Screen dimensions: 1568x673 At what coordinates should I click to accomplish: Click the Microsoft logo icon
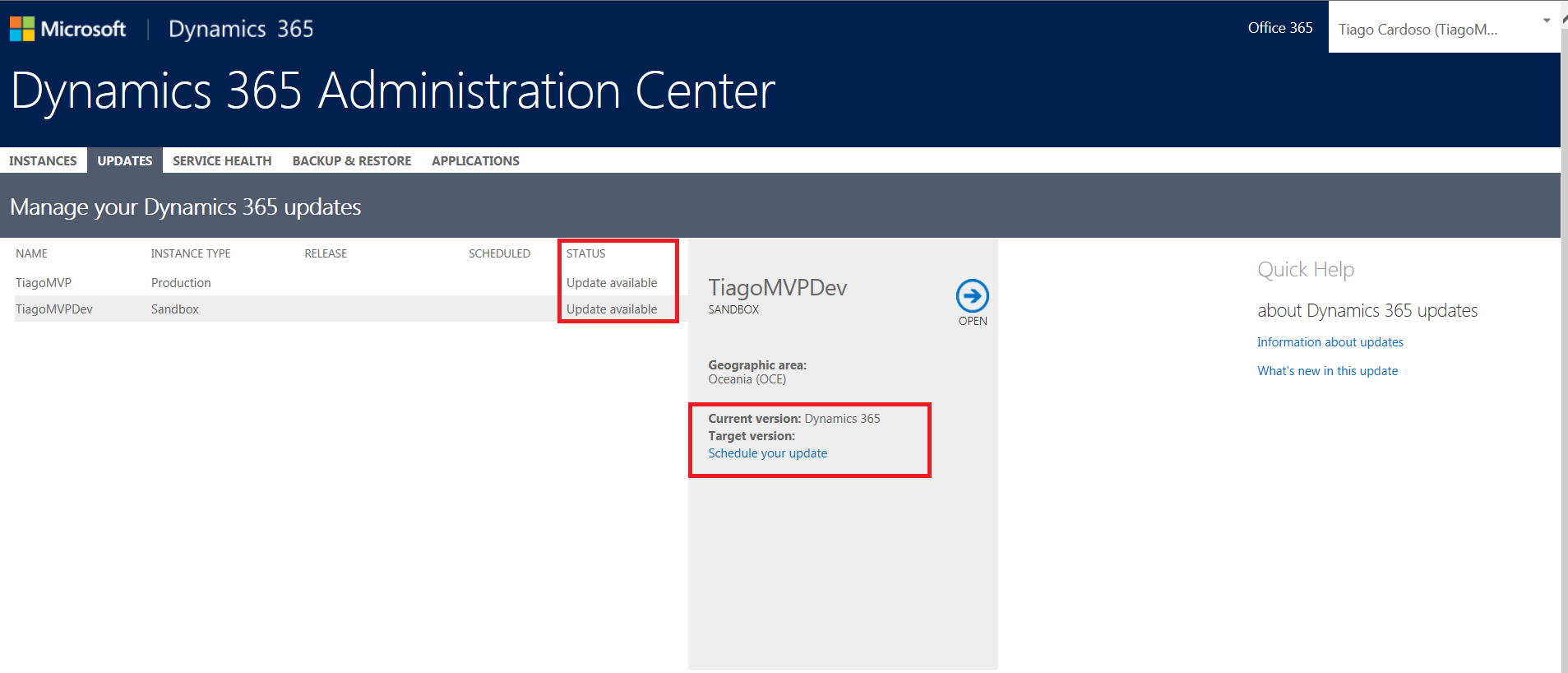22,29
